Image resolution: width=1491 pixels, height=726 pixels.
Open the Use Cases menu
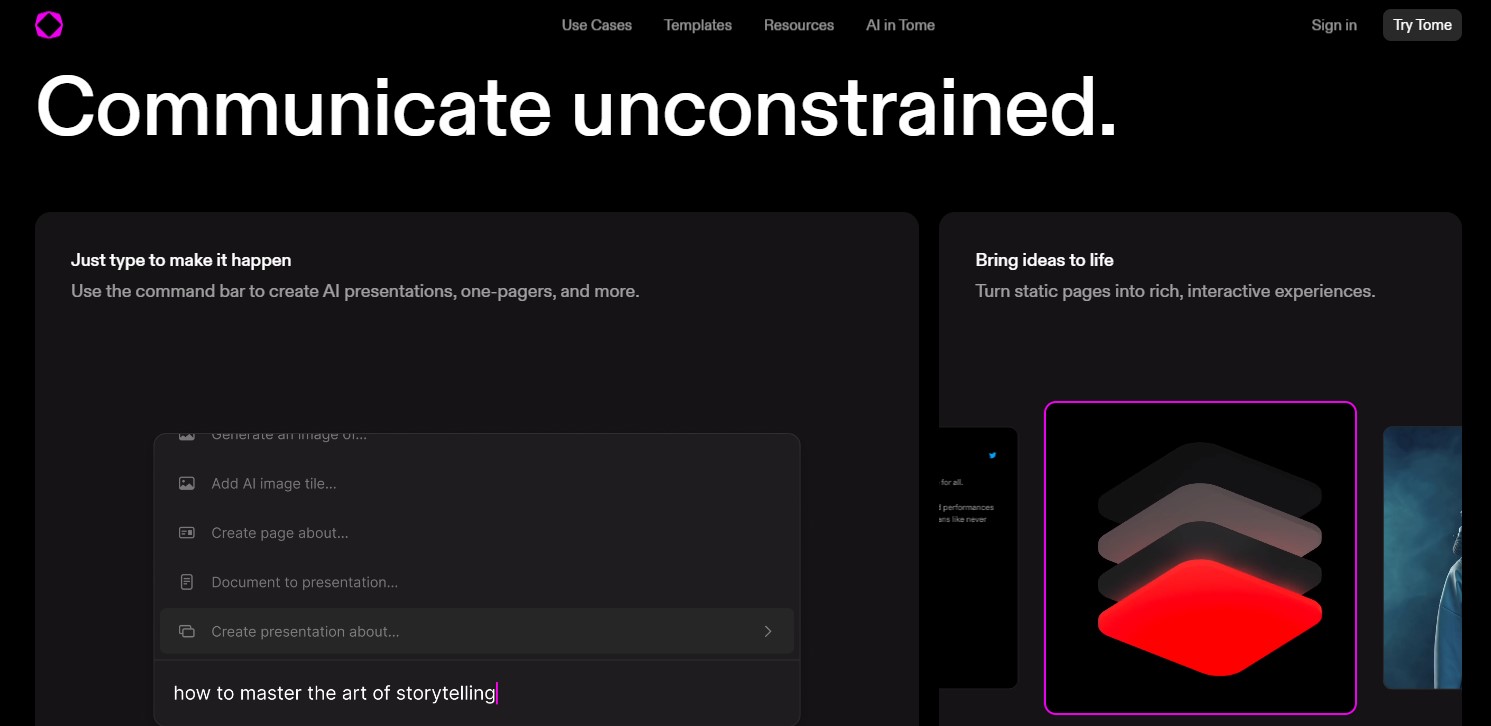(x=596, y=25)
